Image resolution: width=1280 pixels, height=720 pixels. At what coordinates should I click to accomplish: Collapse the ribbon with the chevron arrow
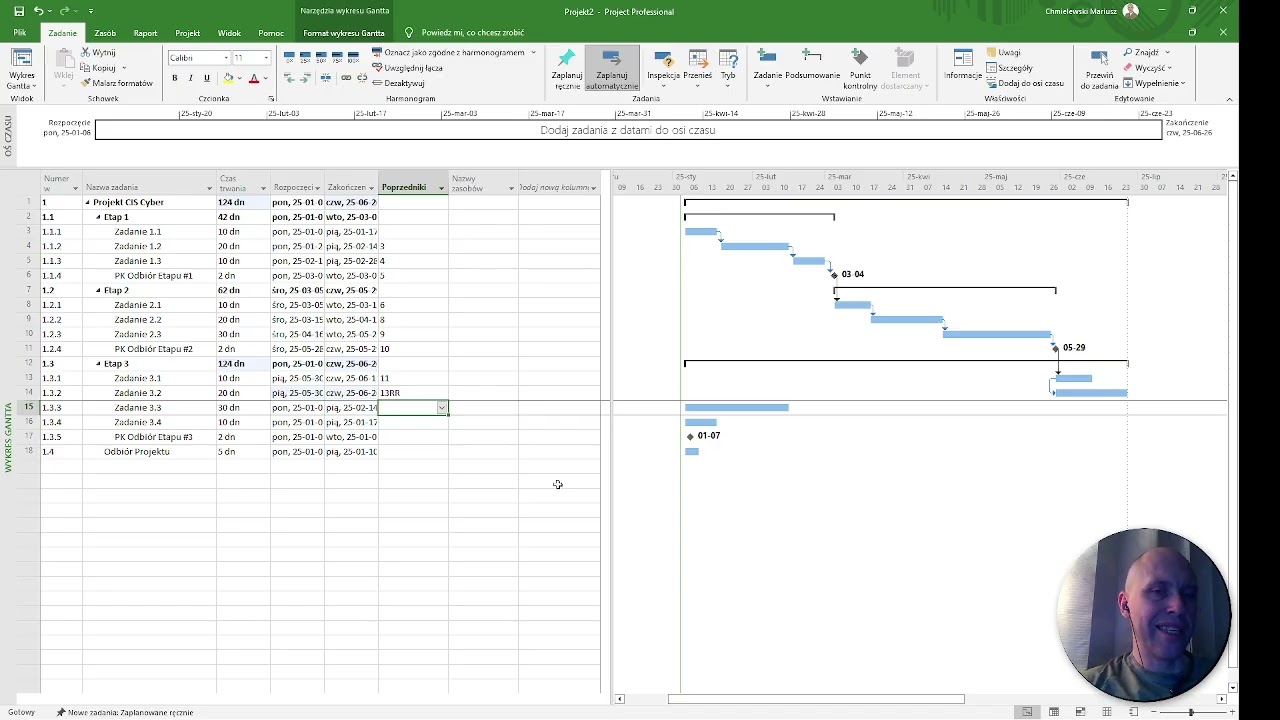[1229, 99]
